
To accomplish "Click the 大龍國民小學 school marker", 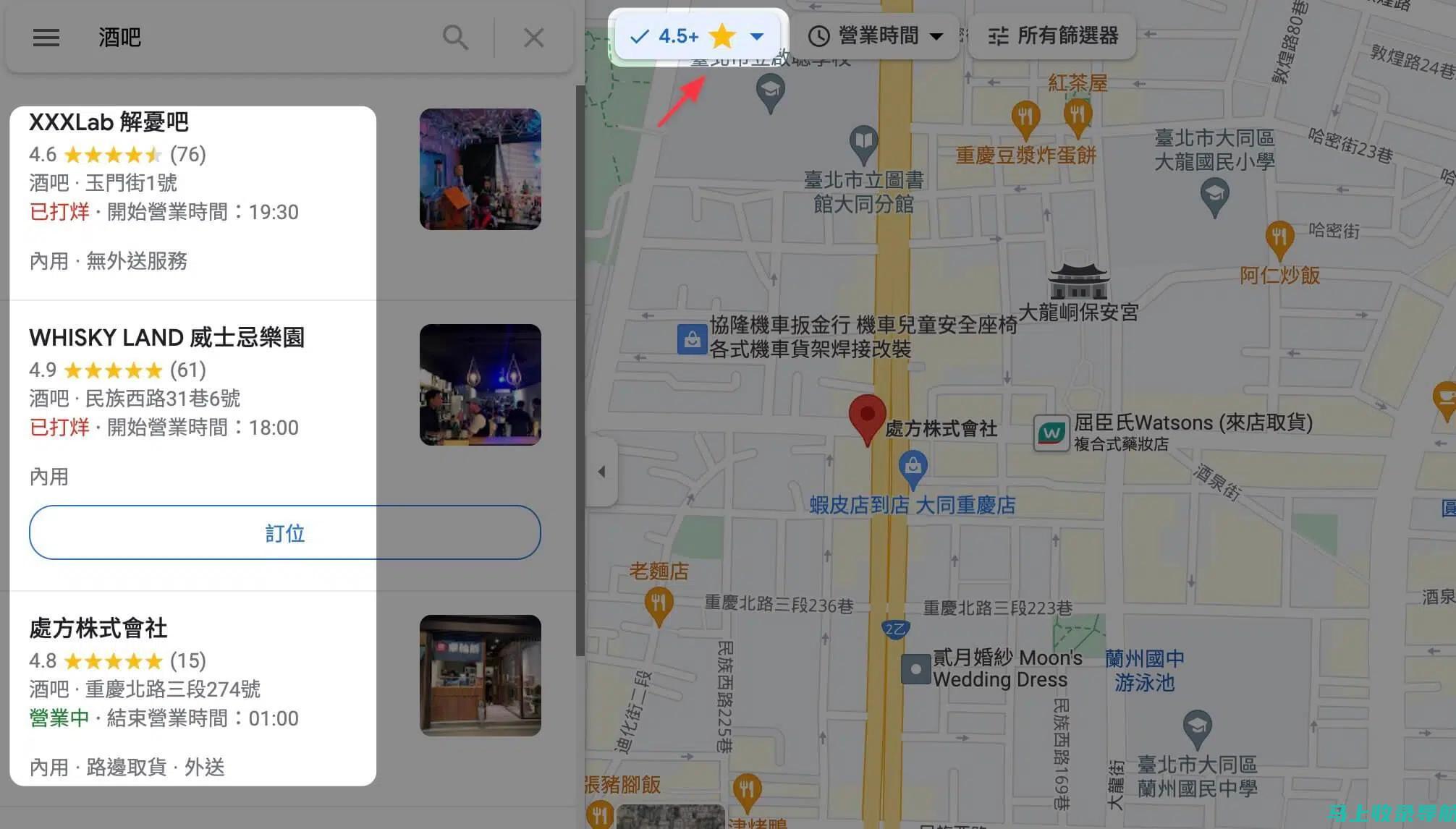I will click(x=1215, y=197).
